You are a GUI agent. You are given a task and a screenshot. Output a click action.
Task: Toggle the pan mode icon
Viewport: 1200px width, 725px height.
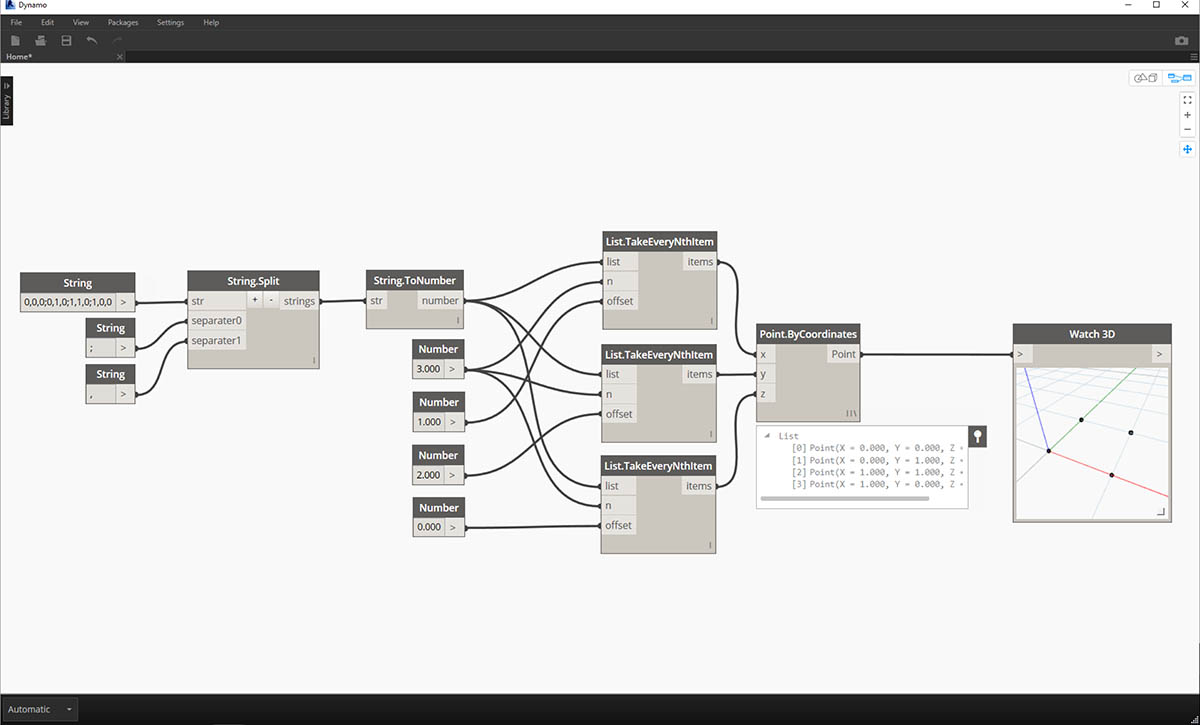point(1187,149)
